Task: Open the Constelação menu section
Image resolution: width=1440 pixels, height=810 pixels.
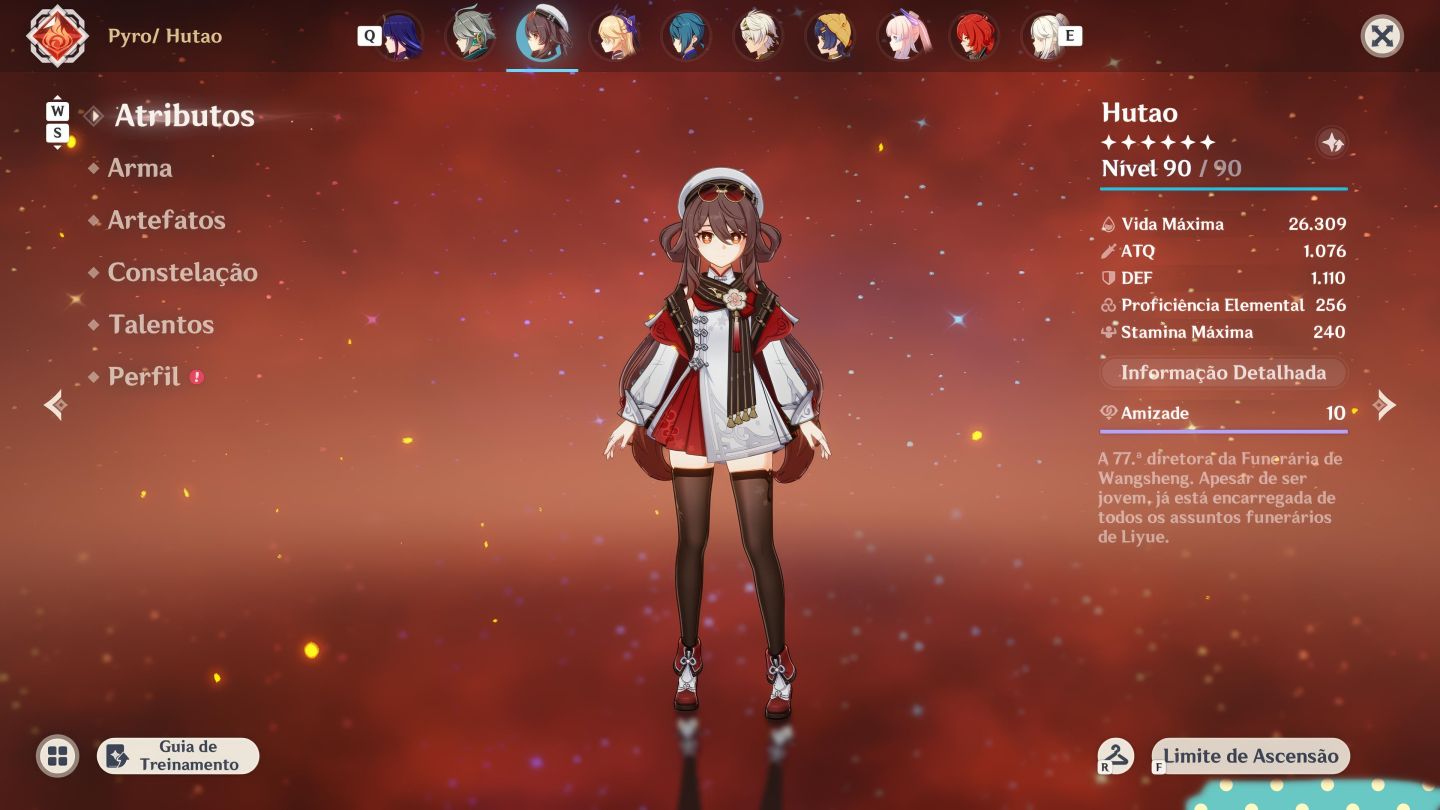Action: point(182,272)
